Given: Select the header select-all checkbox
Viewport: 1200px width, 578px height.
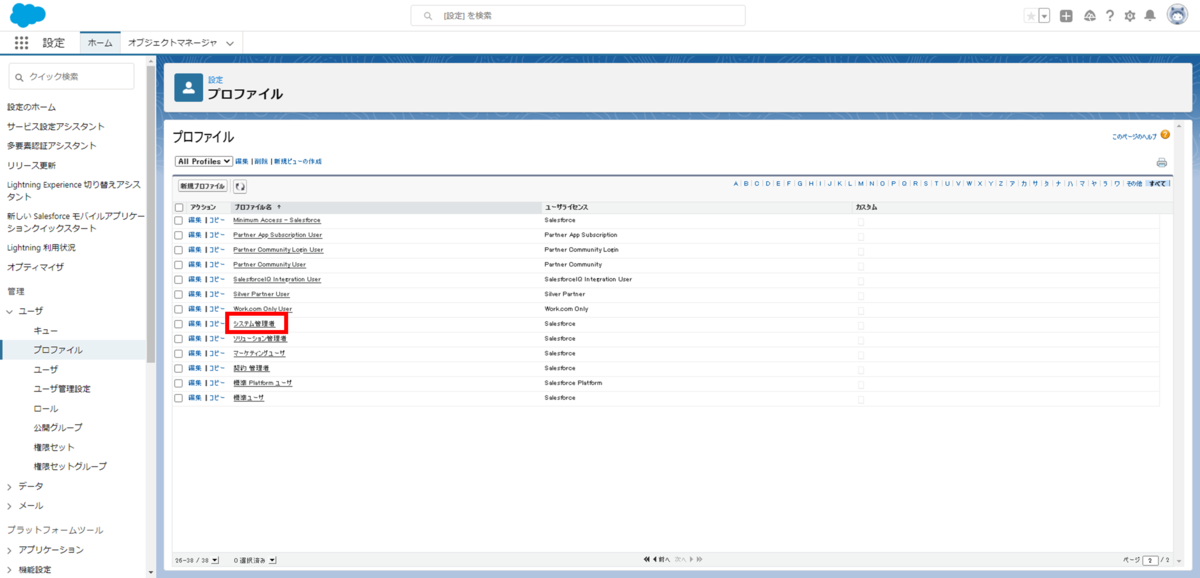Looking at the screenshot, I should (x=178, y=207).
